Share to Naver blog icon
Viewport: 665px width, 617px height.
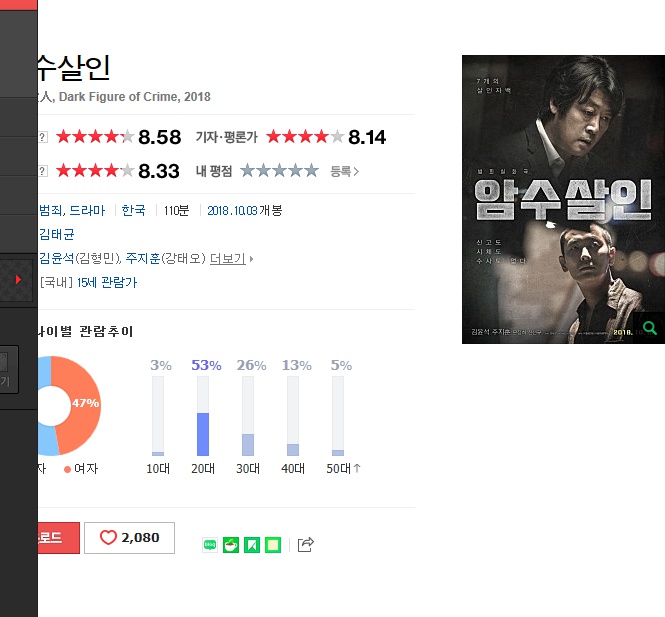click(210, 545)
